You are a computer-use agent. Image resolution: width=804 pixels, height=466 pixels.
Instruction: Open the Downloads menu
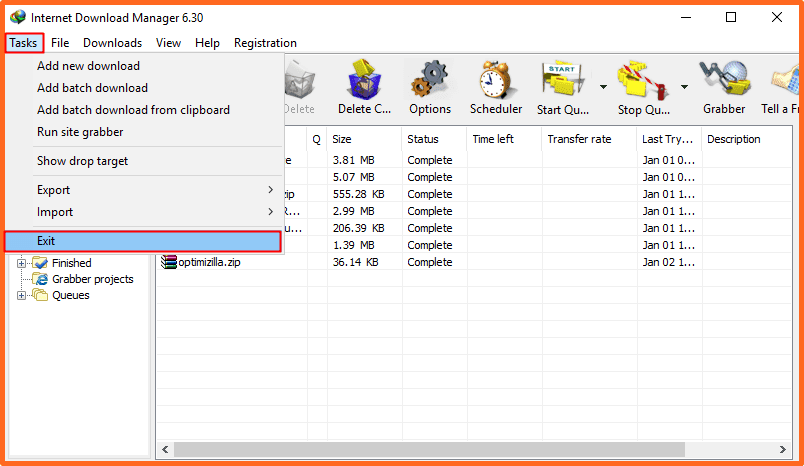tap(112, 43)
